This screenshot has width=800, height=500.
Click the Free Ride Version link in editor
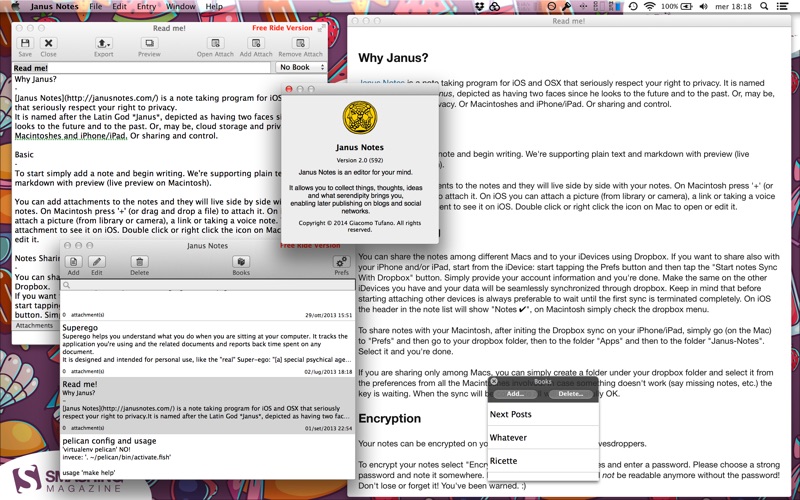coord(282,28)
